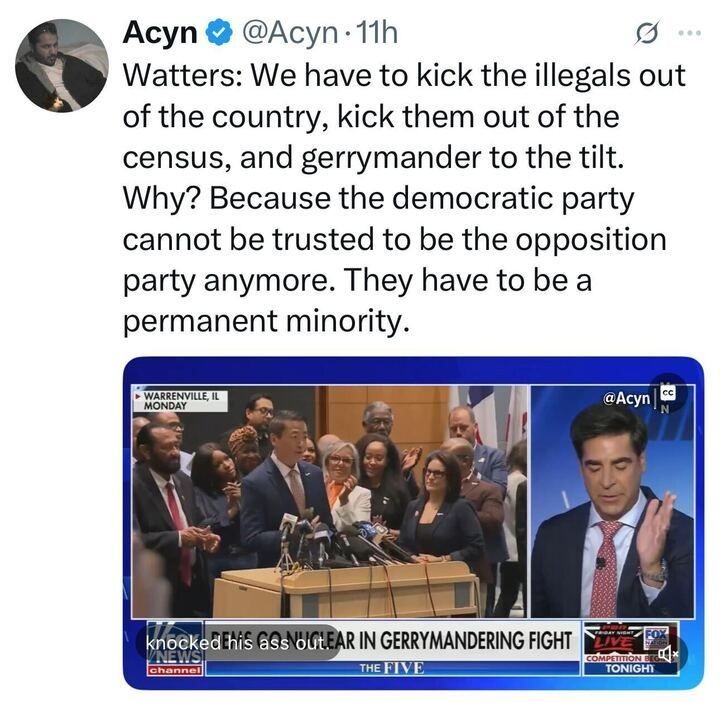720x703 pixels.
Task: Open Acyn's profile picture avatar
Action: 62,66
